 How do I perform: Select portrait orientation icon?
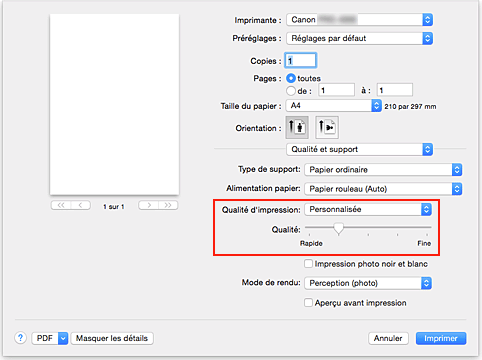[297, 127]
